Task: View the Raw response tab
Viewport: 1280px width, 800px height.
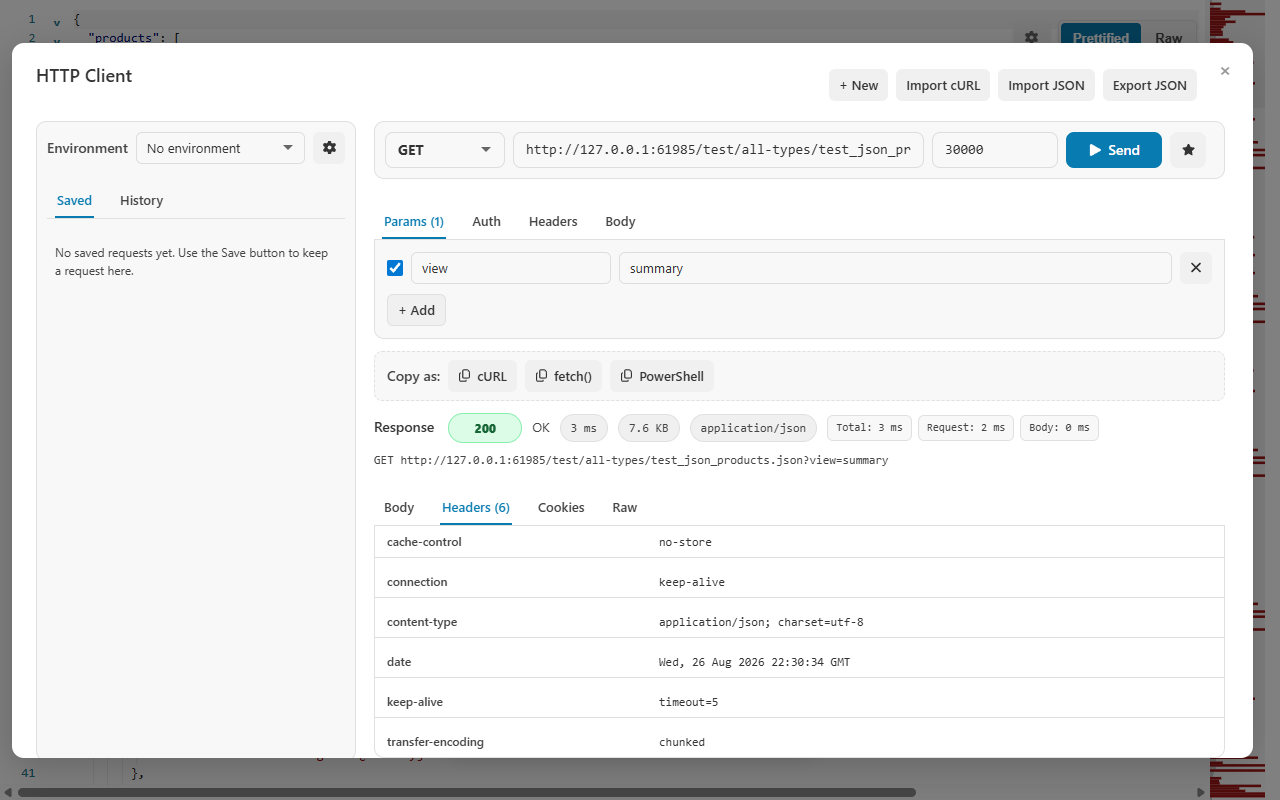Action: (x=625, y=507)
